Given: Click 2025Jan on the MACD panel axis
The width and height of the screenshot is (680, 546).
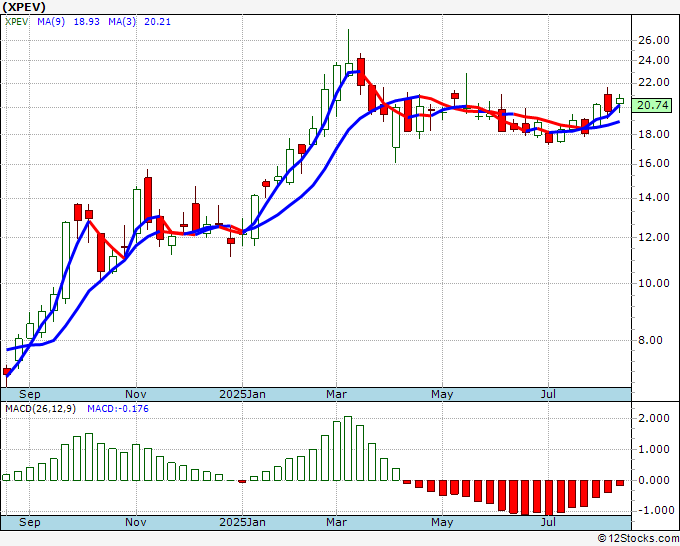Looking at the screenshot, I should click(242, 522).
